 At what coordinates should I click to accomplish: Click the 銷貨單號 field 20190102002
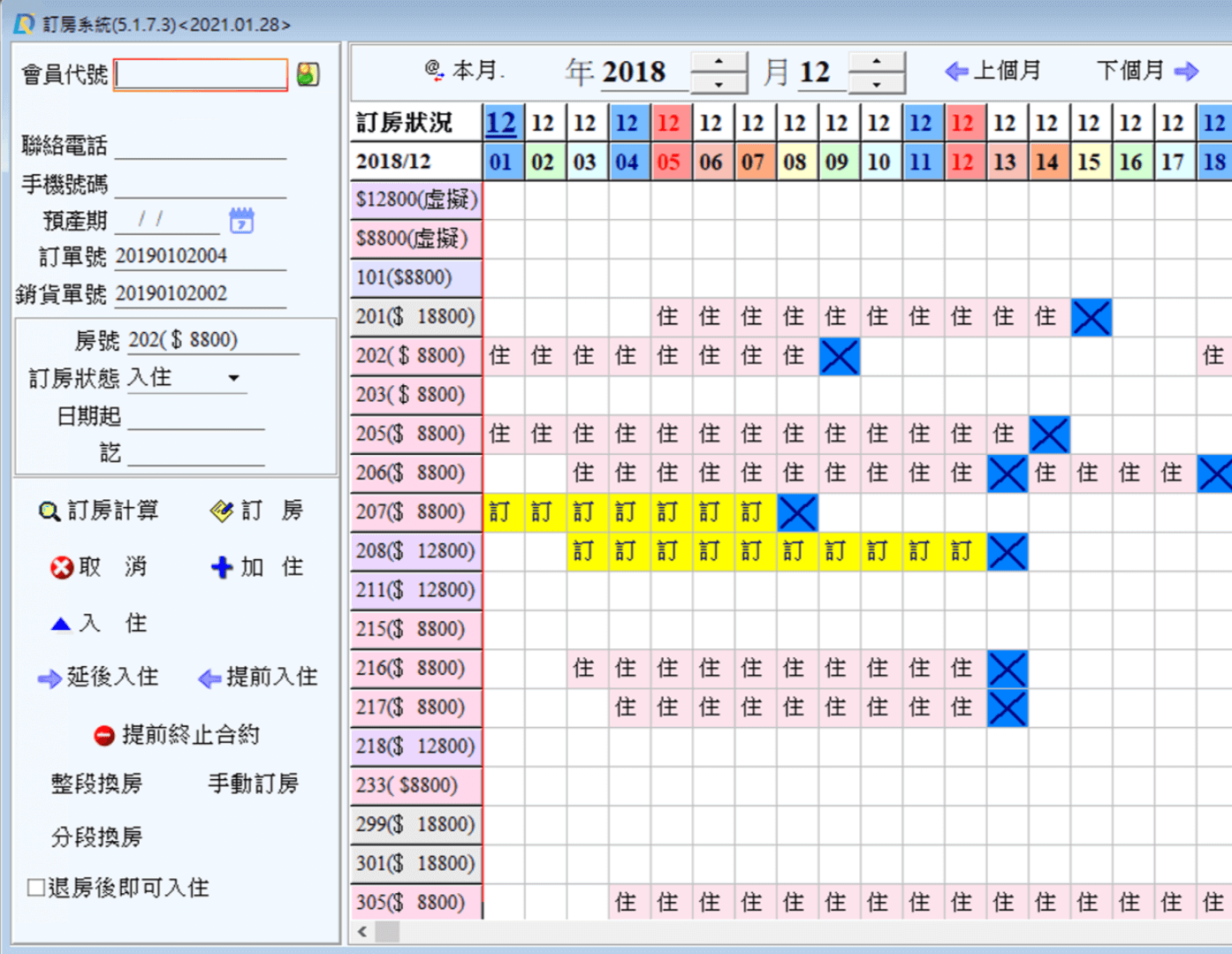tap(201, 293)
